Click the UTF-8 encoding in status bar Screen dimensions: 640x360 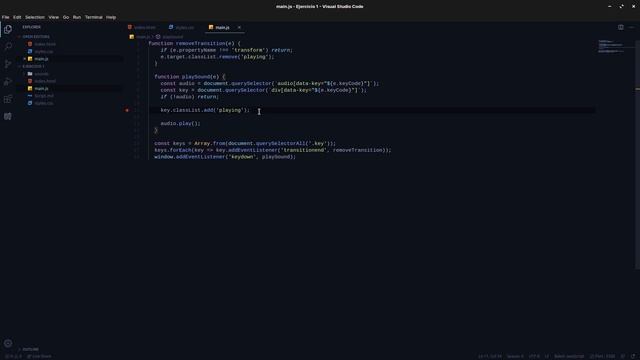[534, 356]
